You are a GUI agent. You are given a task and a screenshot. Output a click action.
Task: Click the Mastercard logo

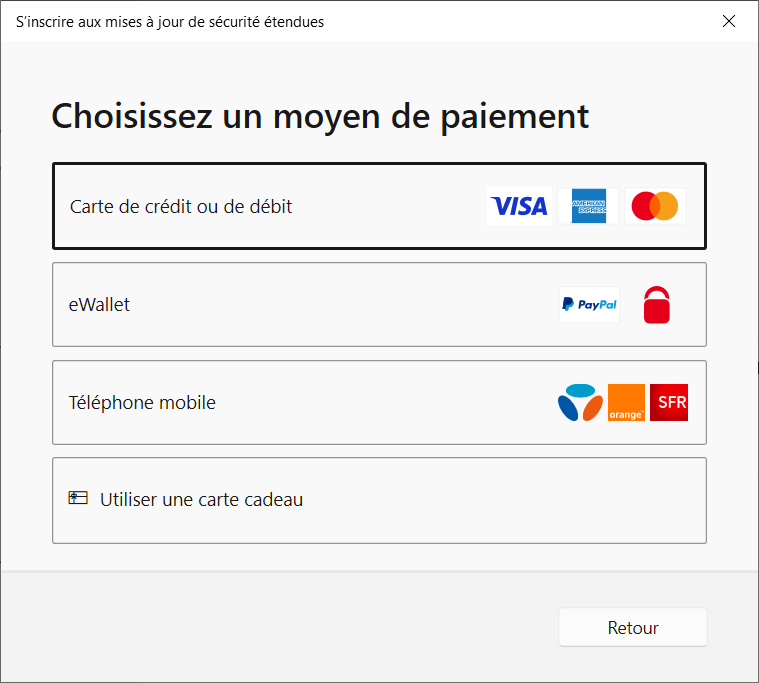pos(656,206)
